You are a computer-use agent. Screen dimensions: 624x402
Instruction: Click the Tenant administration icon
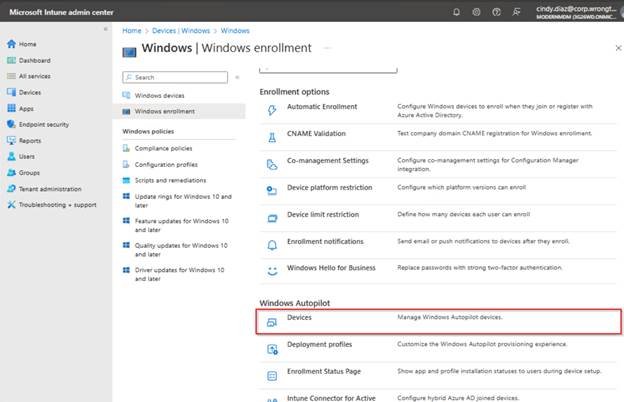(x=11, y=188)
